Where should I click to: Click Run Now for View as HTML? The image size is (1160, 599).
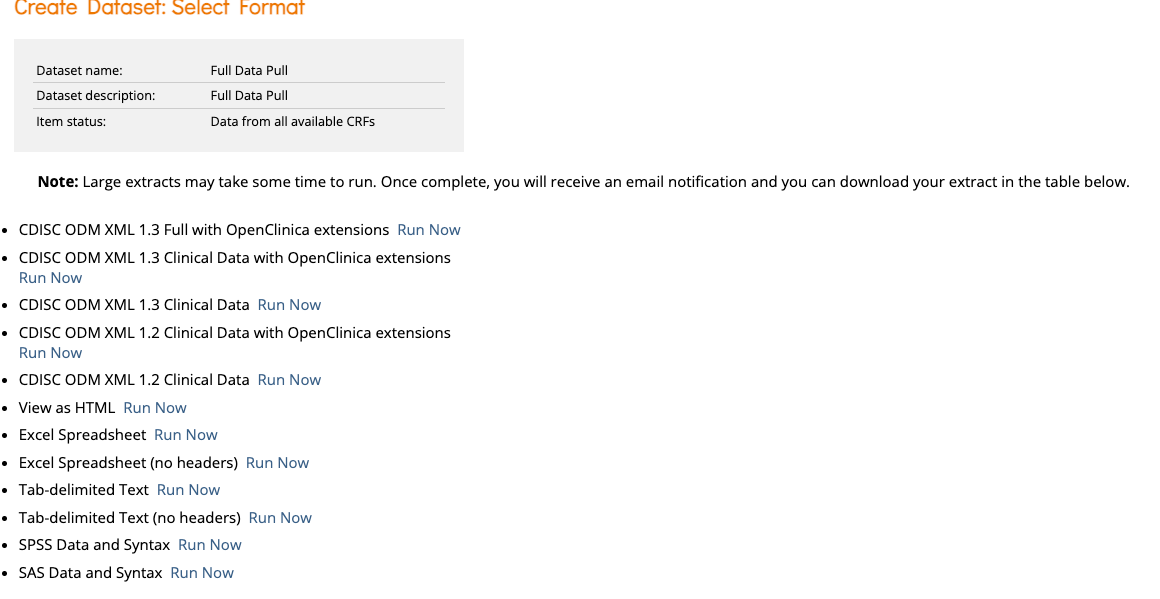[155, 408]
